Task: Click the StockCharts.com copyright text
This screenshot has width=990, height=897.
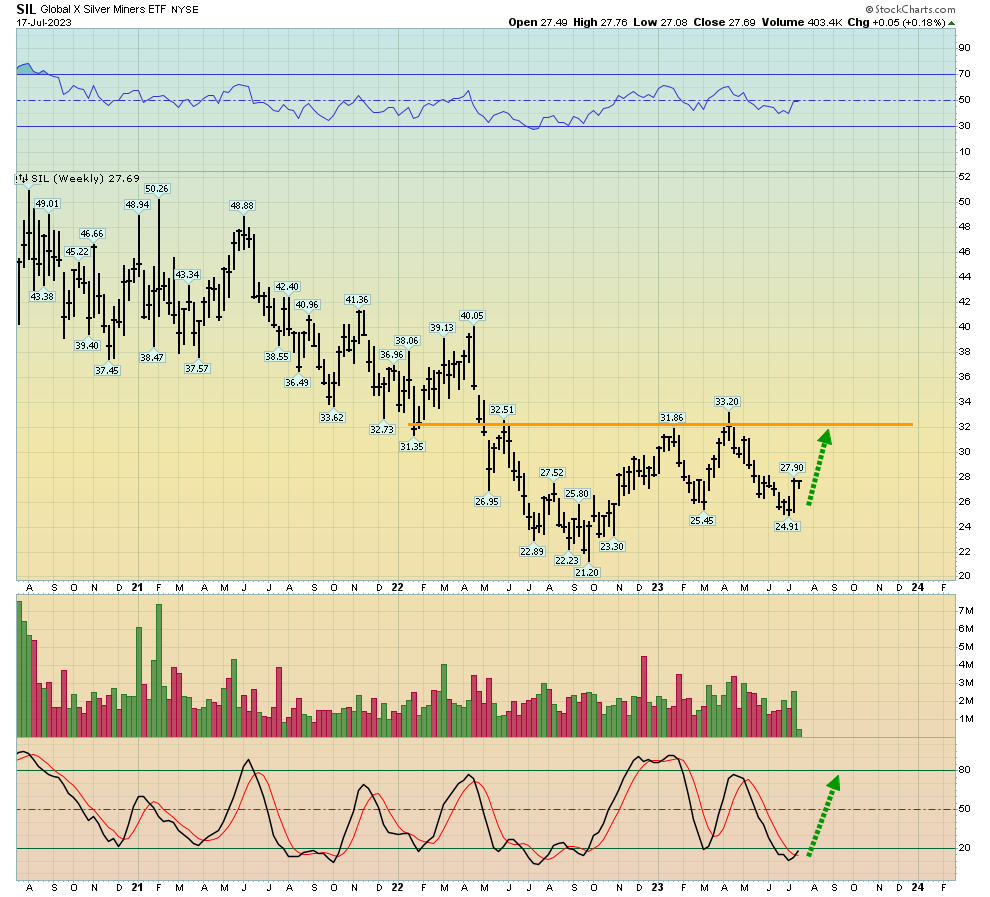Action: pyautogui.click(x=910, y=9)
